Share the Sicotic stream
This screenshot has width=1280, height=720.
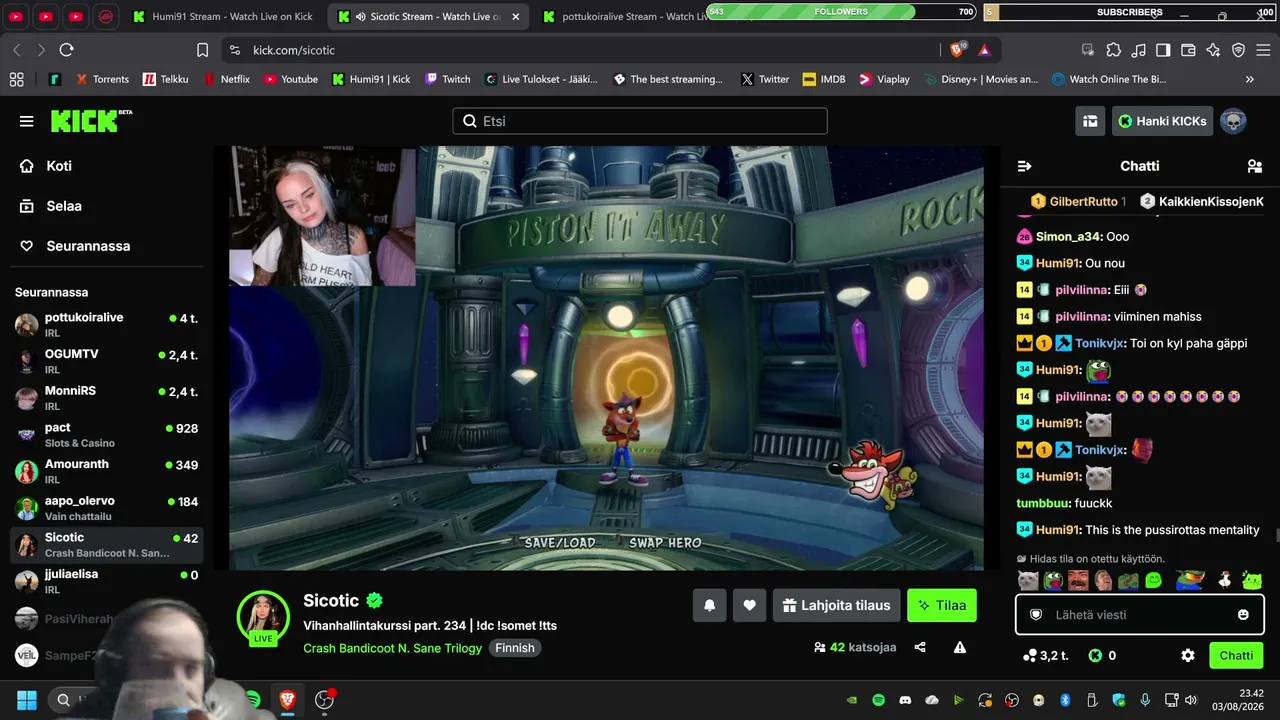pyautogui.click(x=920, y=647)
